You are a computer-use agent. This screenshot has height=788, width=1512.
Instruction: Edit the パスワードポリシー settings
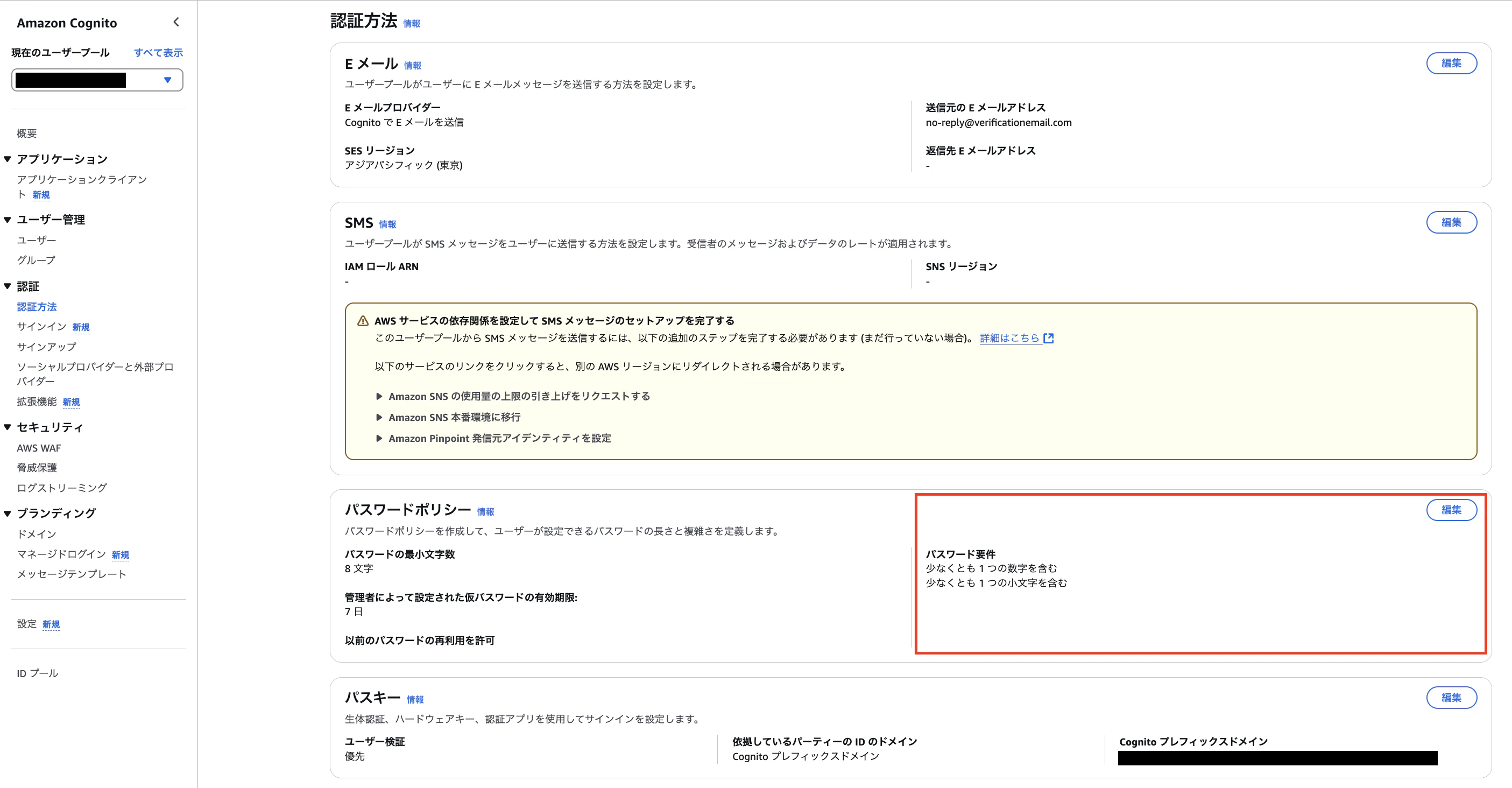(x=1452, y=510)
